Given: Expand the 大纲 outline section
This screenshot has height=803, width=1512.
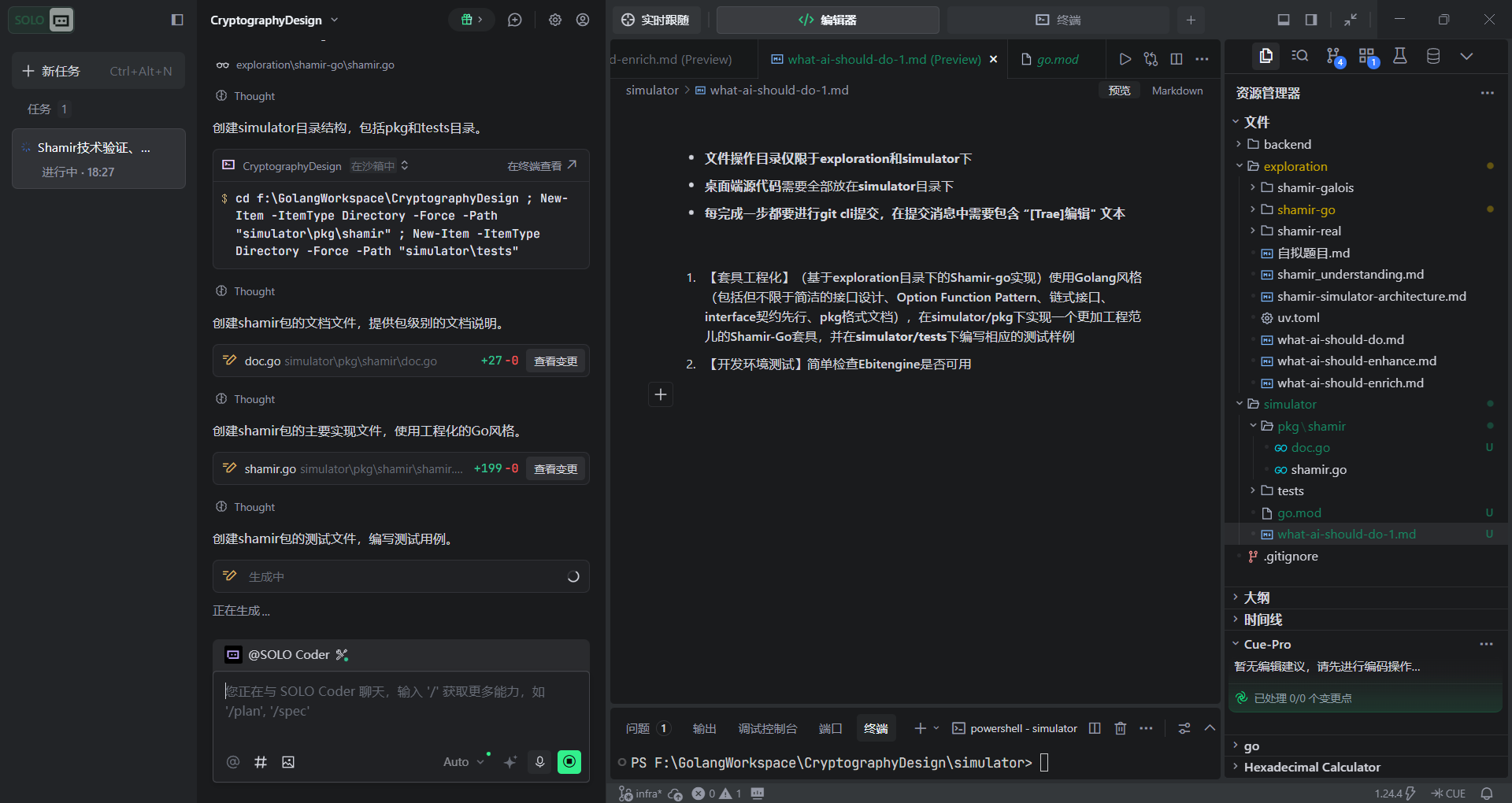Looking at the screenshot, I should tap(1256, 598).
